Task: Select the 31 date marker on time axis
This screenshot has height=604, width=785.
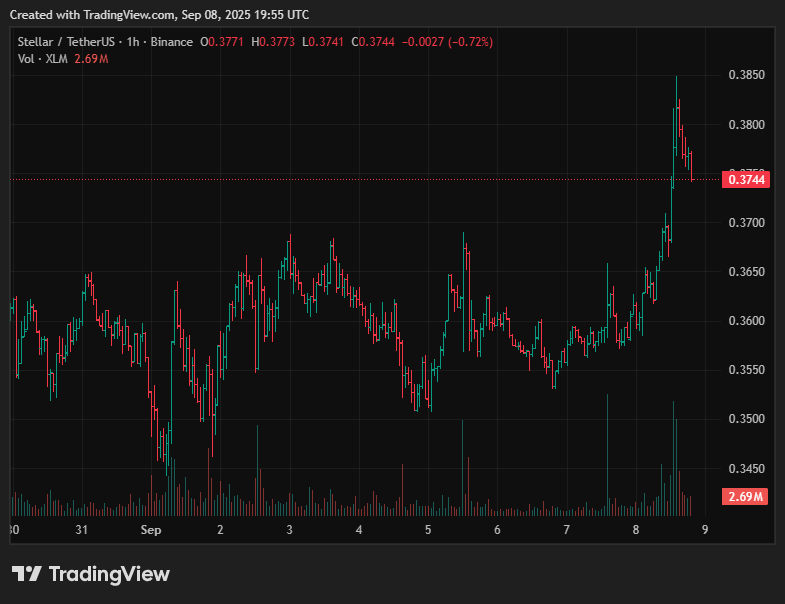Action: (x=82, y=529)
